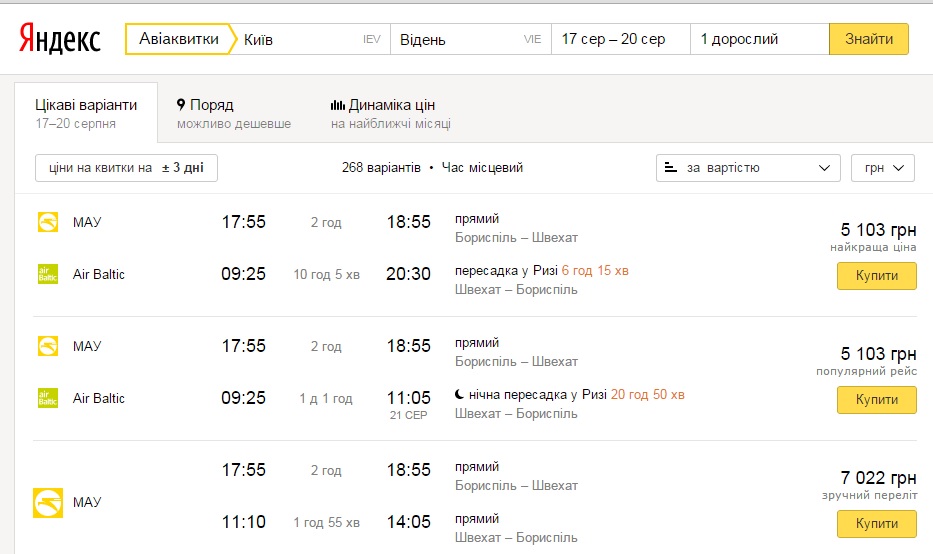Select the Цікаві варіанти tab
This screenshot has width=933, height=554.
click(86, 114)
